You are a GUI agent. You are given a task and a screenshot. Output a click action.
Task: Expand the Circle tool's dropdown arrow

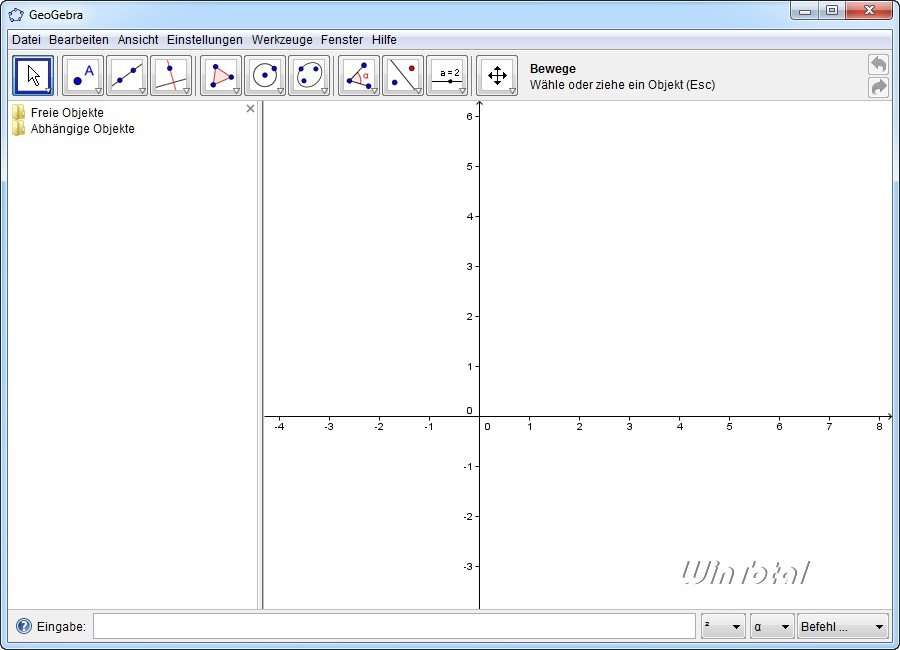pos(278,90)
